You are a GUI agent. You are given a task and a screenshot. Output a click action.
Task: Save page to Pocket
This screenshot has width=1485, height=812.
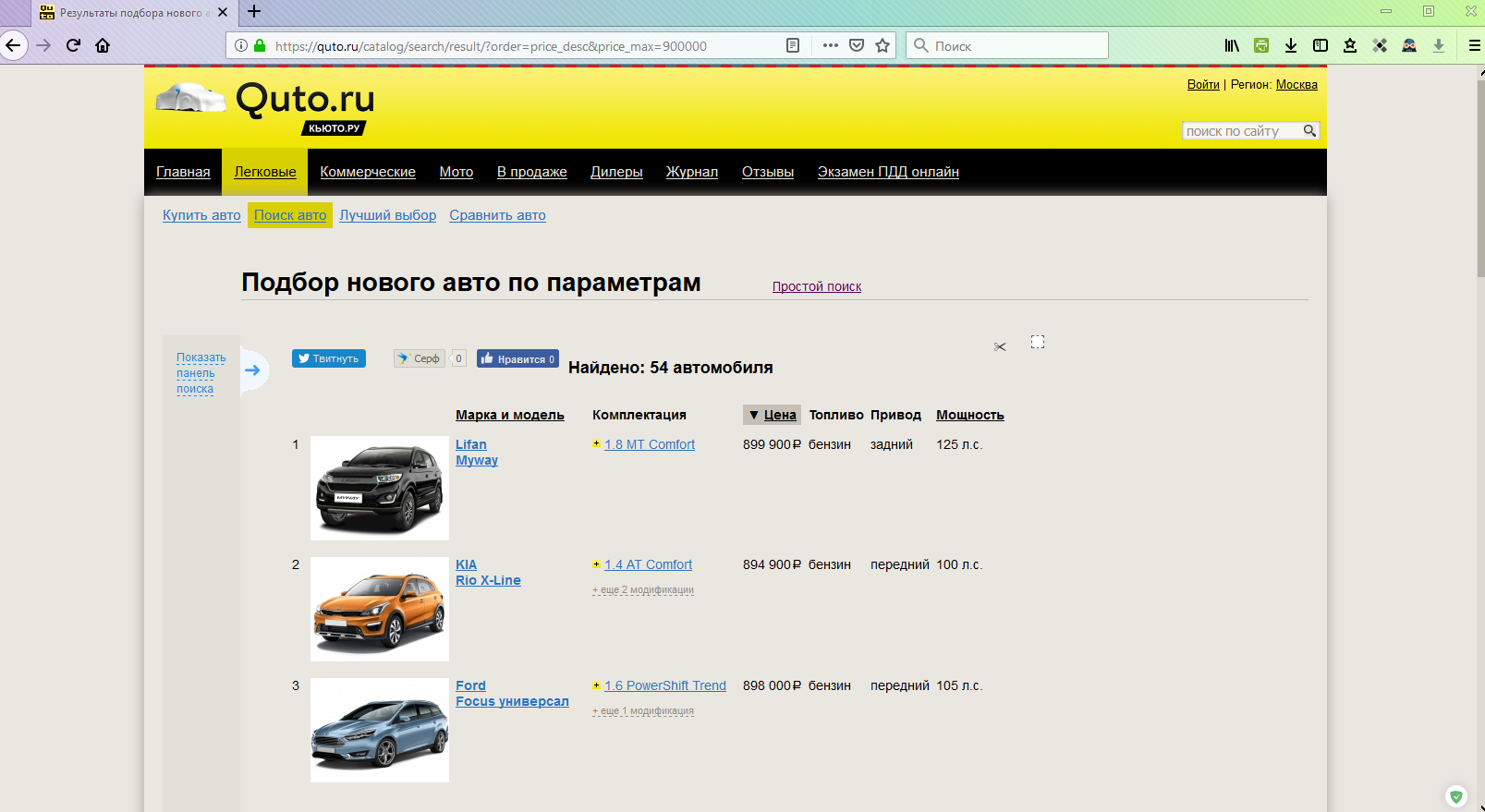857,45
